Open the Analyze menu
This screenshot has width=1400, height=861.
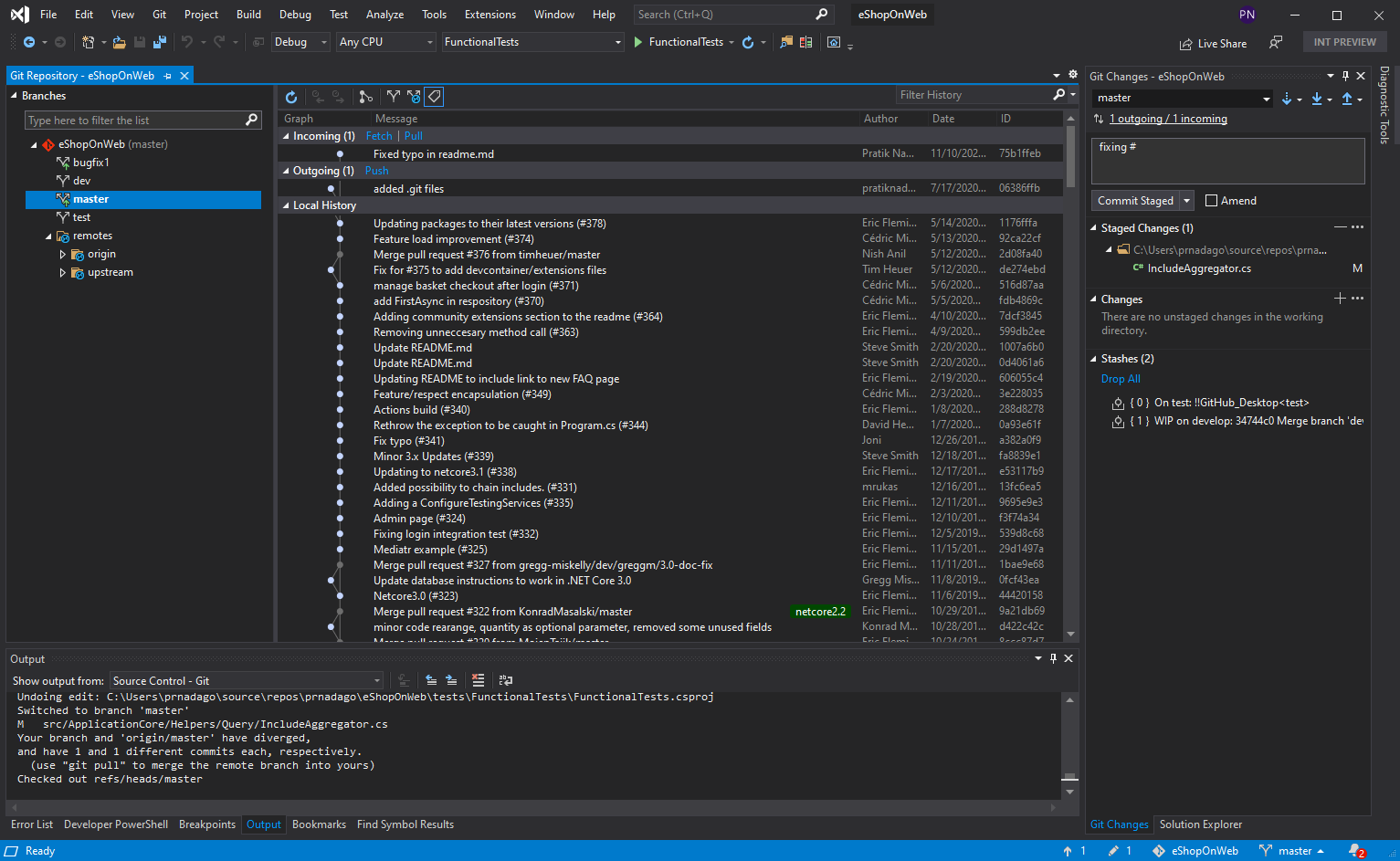tap(384, 15)
